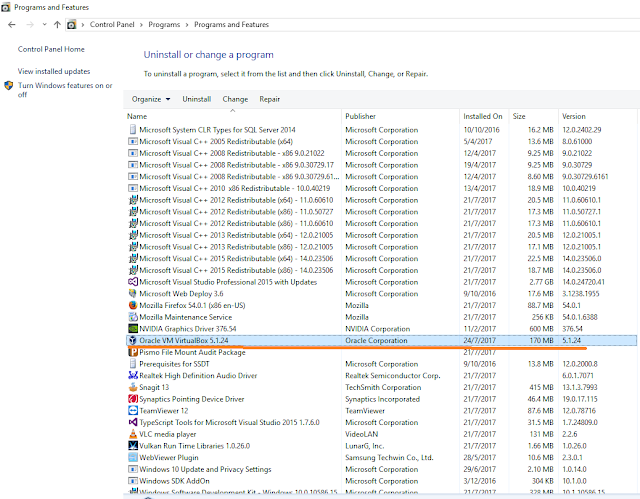Open Control Panel Home link

51,49
